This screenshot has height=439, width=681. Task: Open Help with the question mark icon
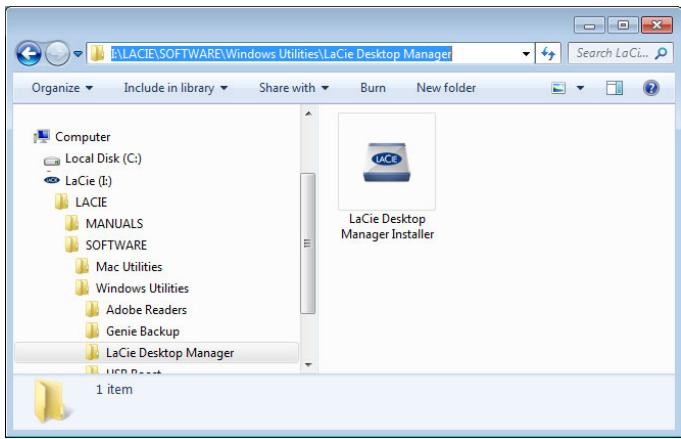click(x=651, y=88)
